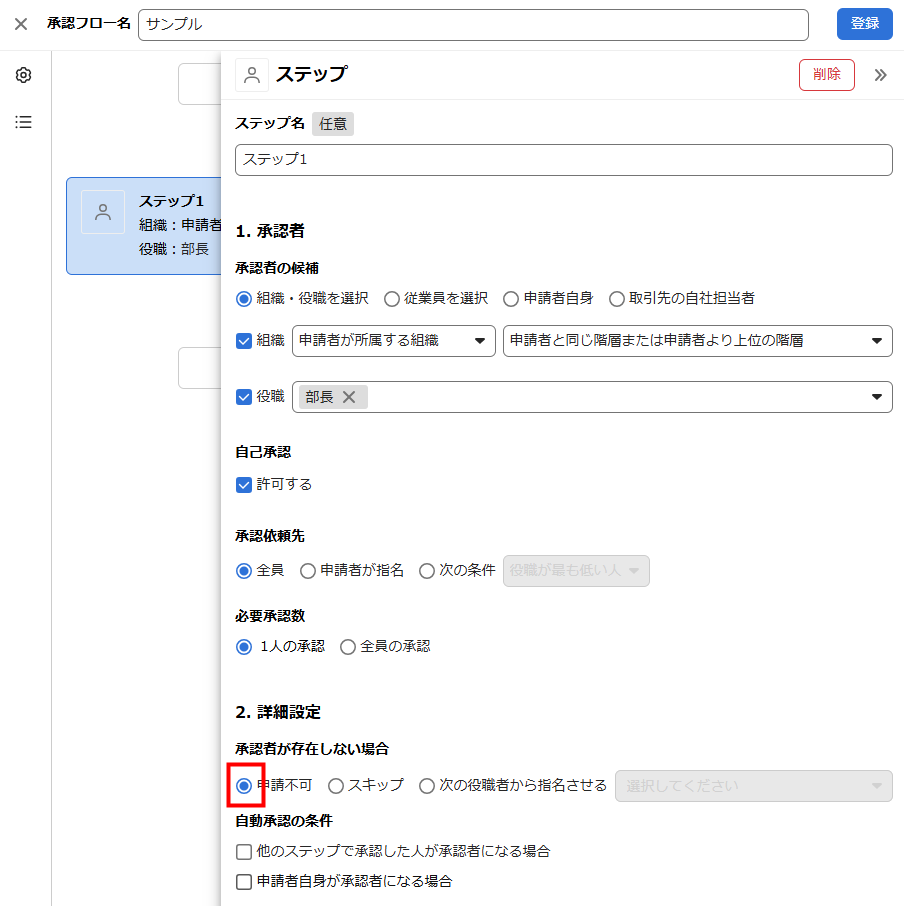Open the list view icon in sidebar
The image size is (904, 906).
pos(23,122)
